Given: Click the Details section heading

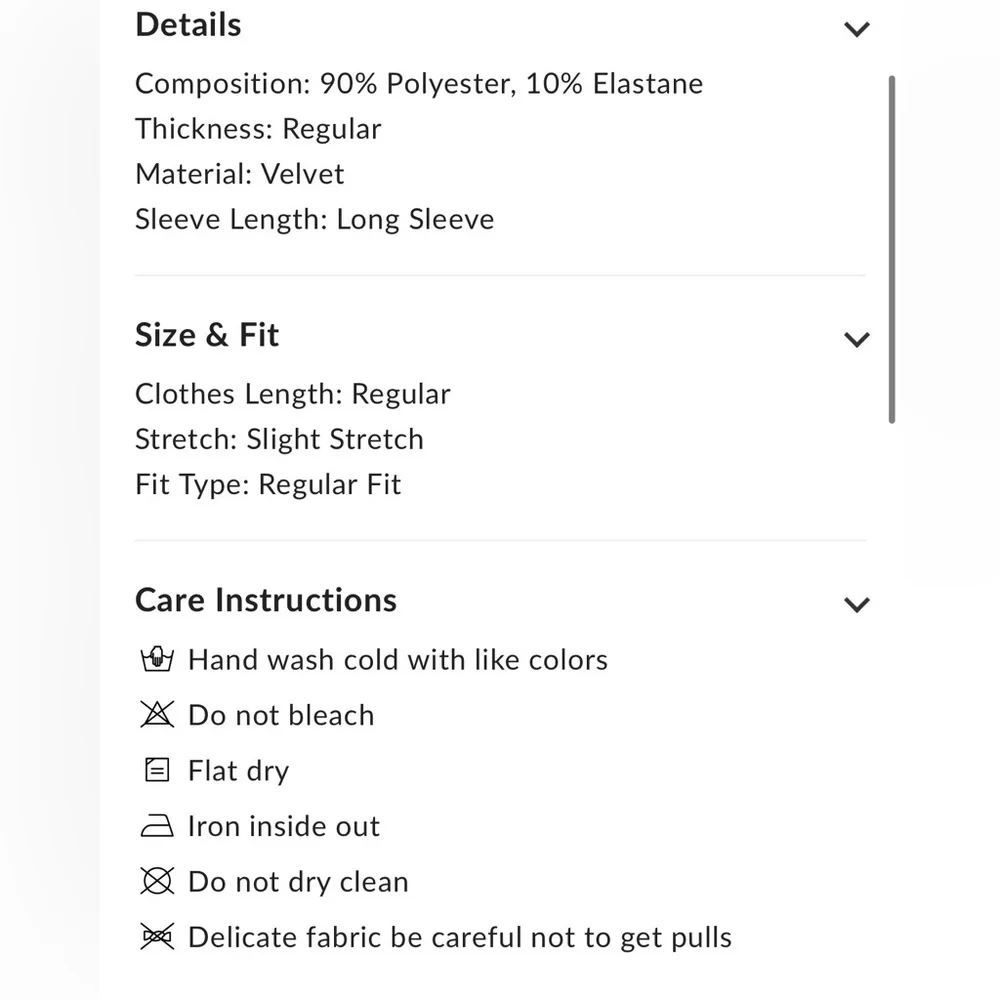Looking at the screenshot, I should [188, 25].
